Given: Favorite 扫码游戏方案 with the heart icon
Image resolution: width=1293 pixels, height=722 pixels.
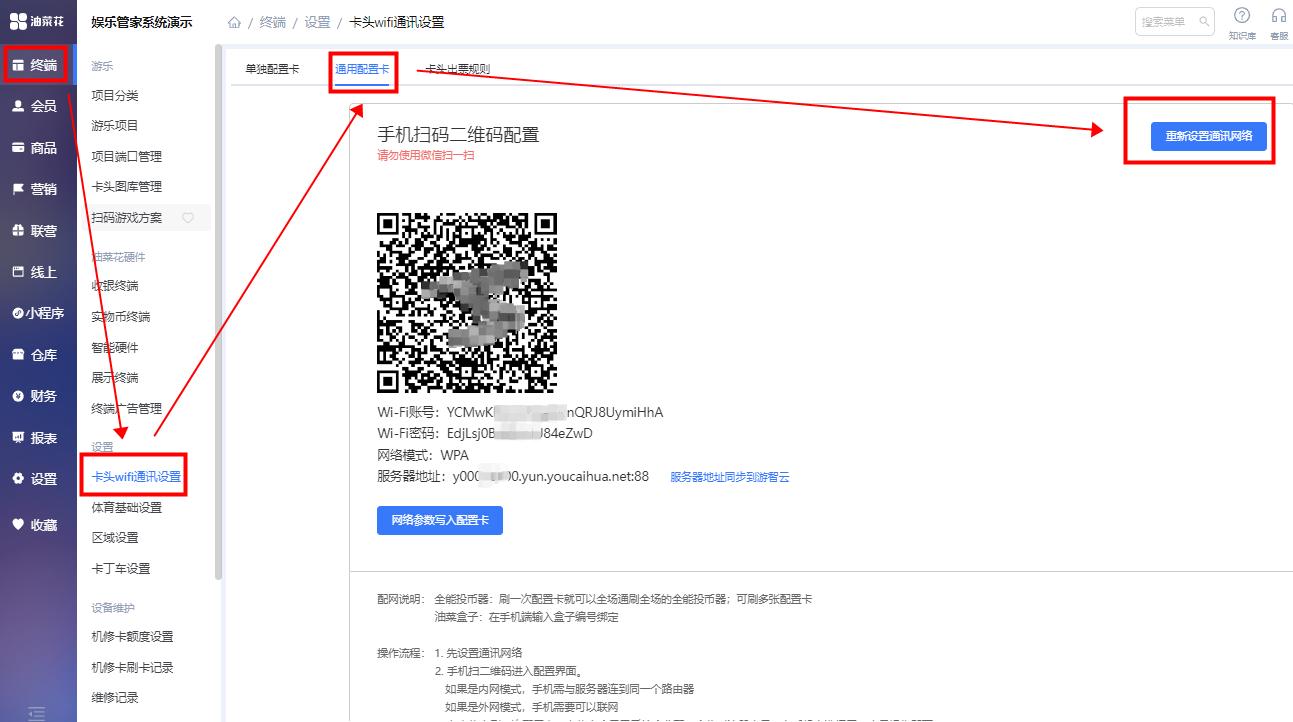Looking at the screenshot, I should 187,217.
